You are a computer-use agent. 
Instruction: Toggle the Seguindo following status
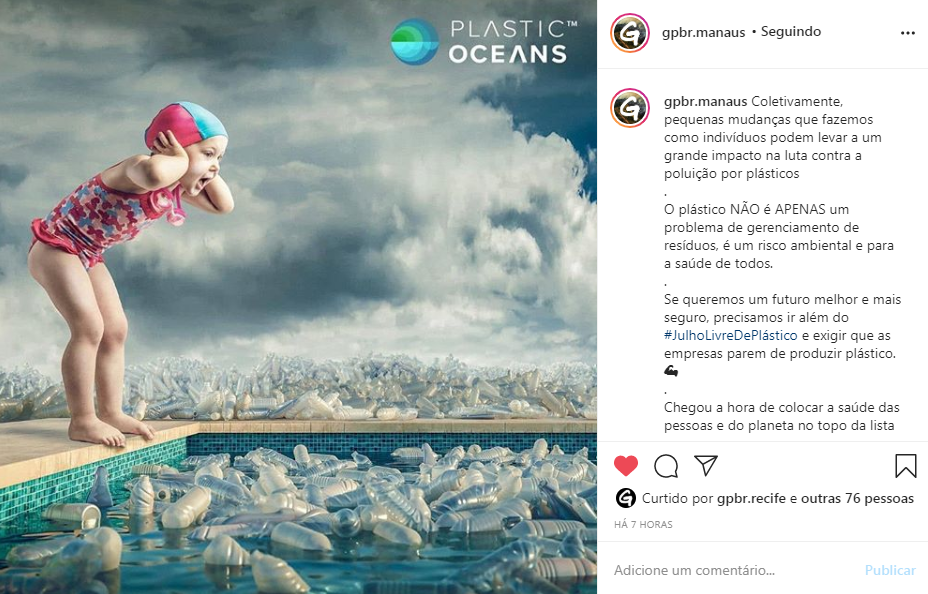coord(791,31)
